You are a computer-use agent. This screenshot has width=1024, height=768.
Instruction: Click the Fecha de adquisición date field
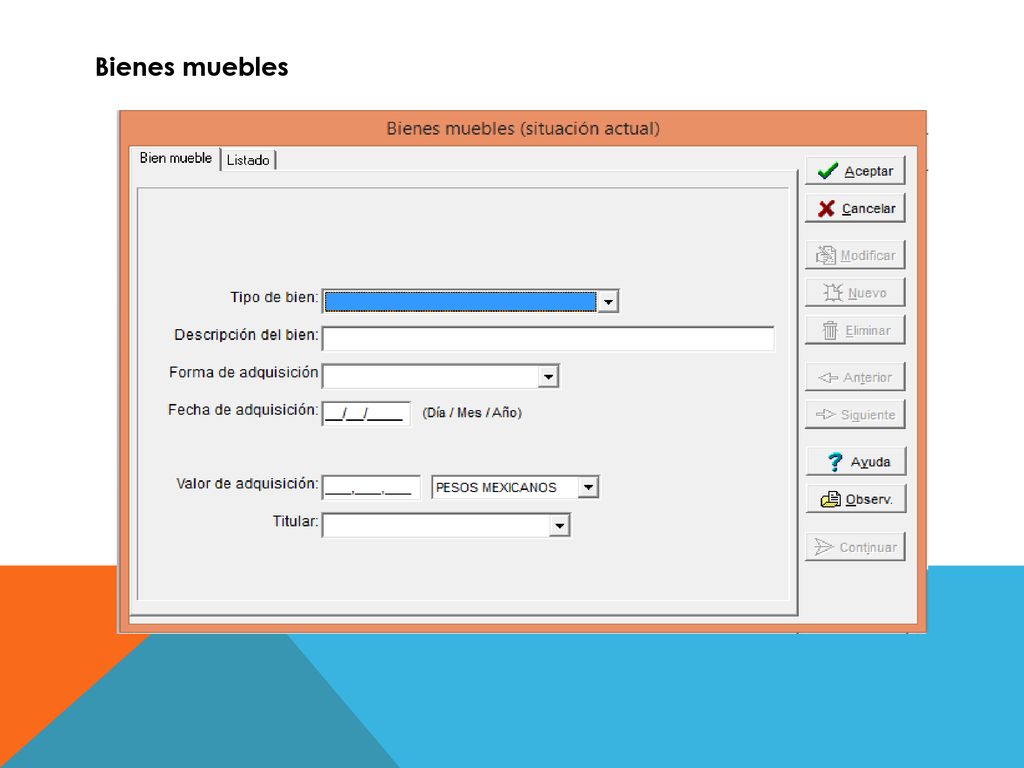tap(366, 414)
